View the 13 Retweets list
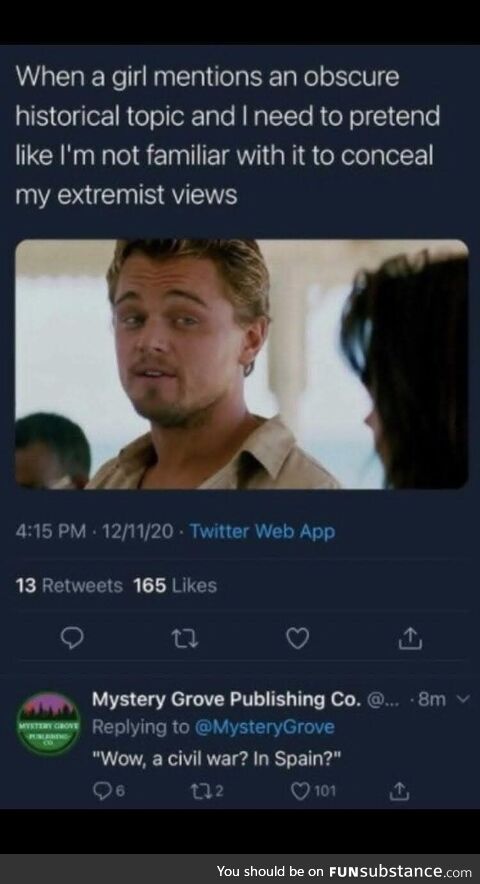 69,586
